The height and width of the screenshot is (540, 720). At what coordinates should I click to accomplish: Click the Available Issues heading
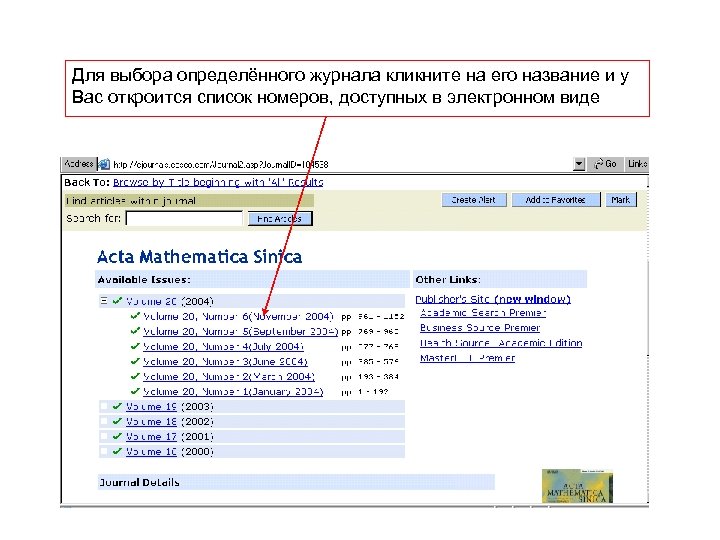point(144,280)
